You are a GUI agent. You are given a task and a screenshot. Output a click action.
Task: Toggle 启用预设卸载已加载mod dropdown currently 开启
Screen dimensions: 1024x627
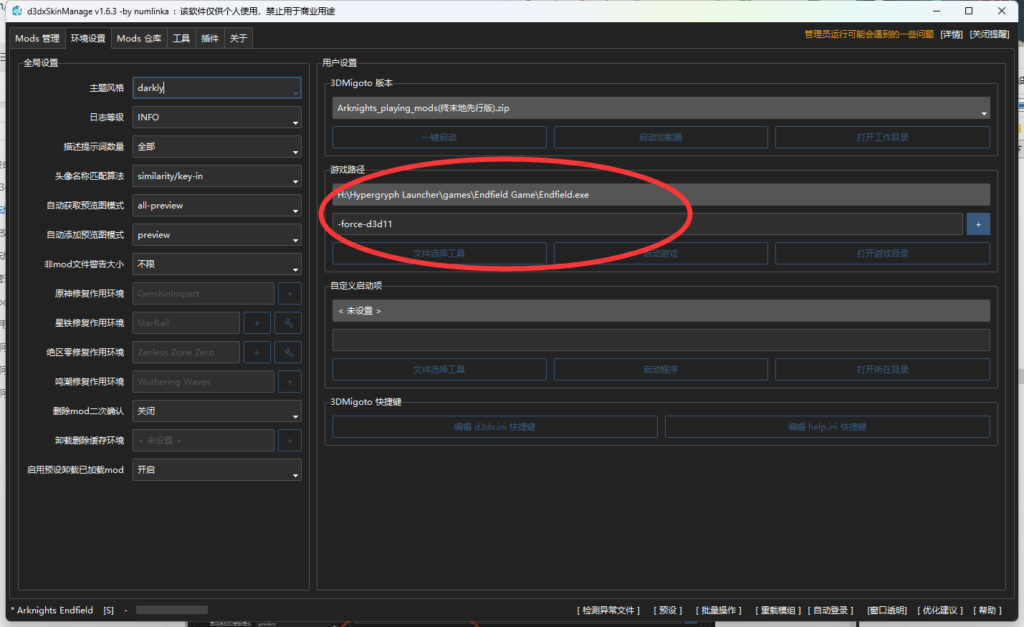click(217, 470)
